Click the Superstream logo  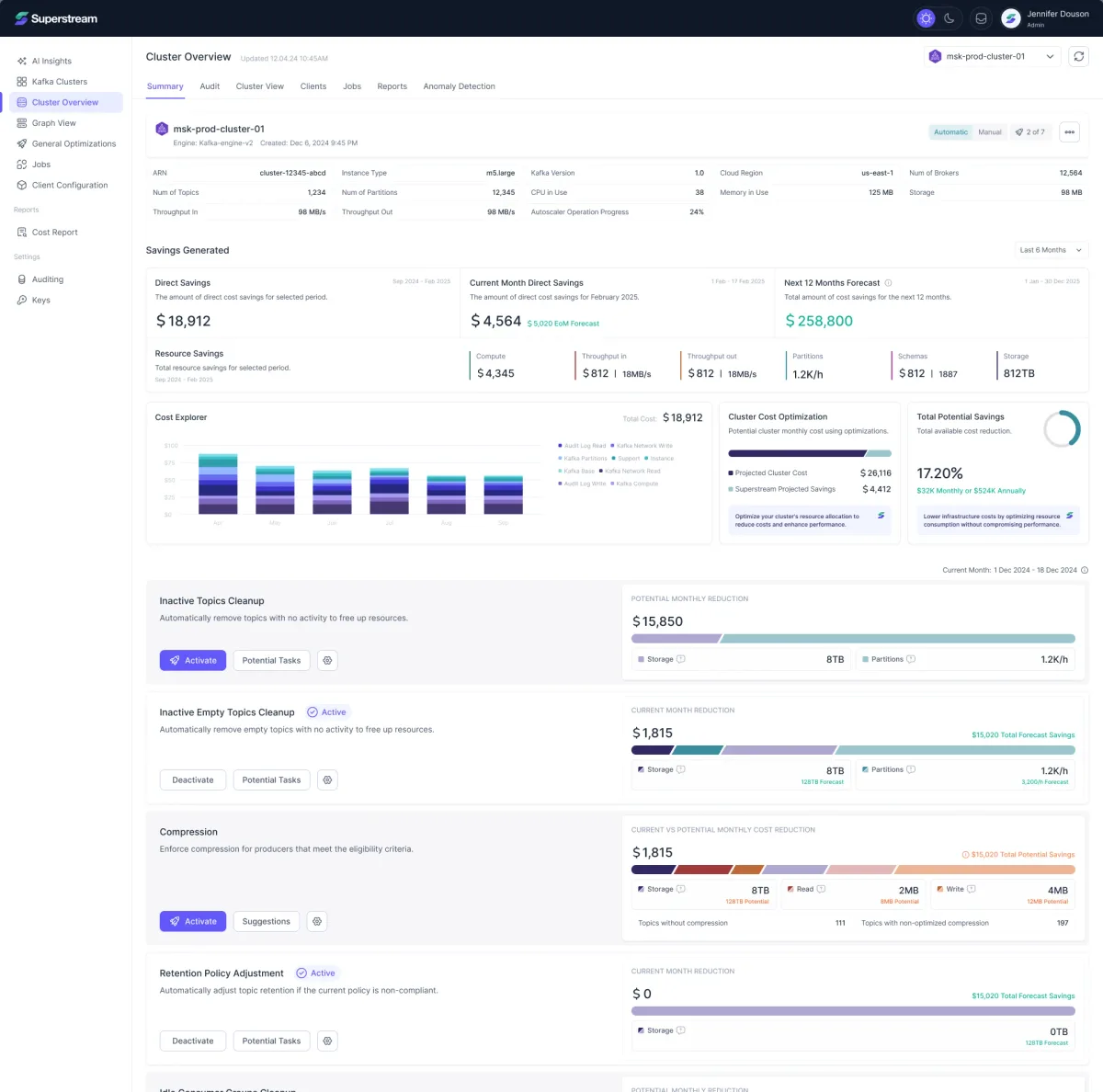pos(56,18)
